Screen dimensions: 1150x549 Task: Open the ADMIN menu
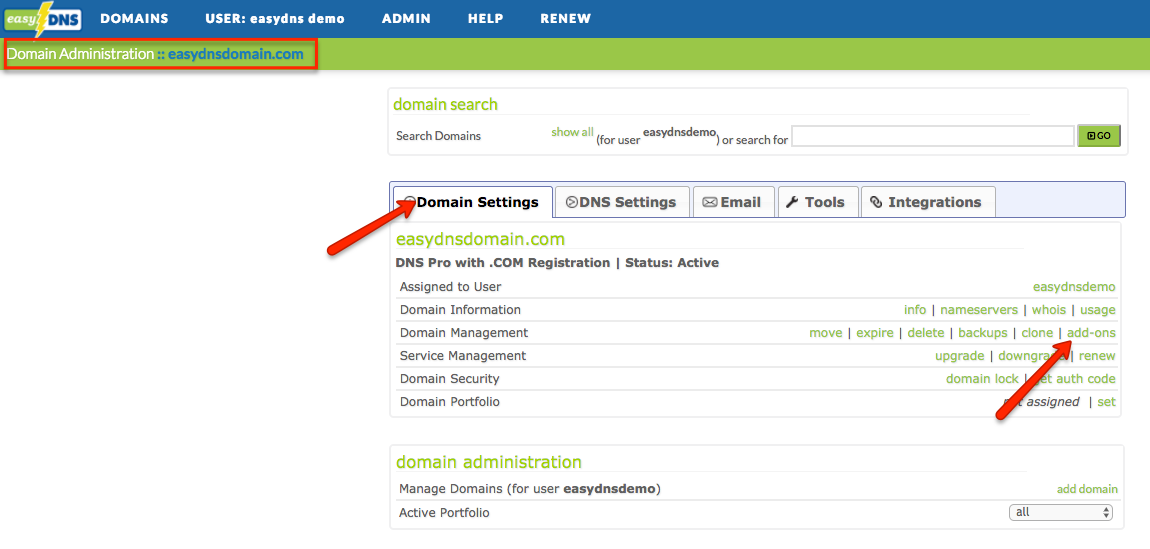(406, 19)
